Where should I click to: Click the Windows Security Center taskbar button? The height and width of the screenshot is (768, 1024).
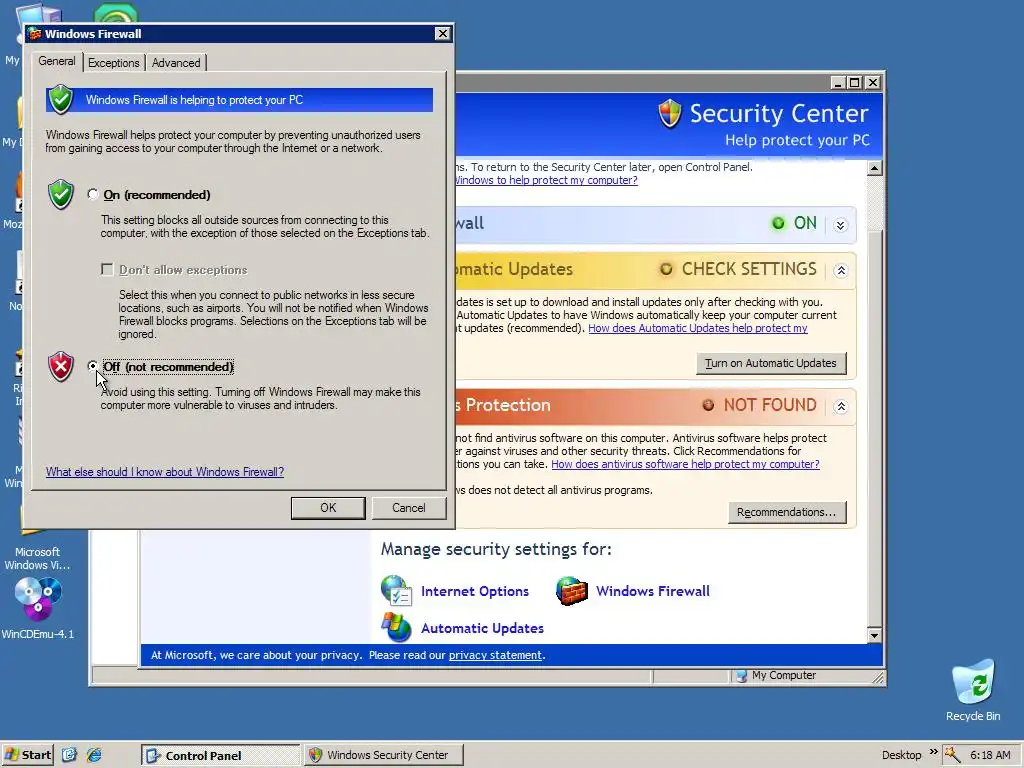click(x=383, y=756)
